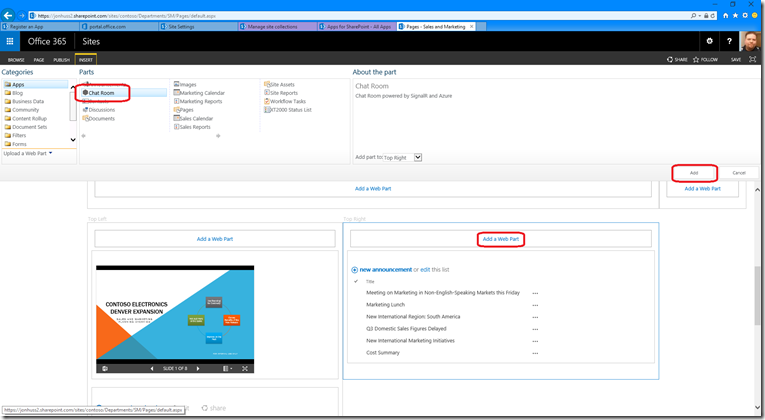The width and height of the screenshot is (765, 420).
Task: Open the Office 365 app launcher
Action: point(11,41)
